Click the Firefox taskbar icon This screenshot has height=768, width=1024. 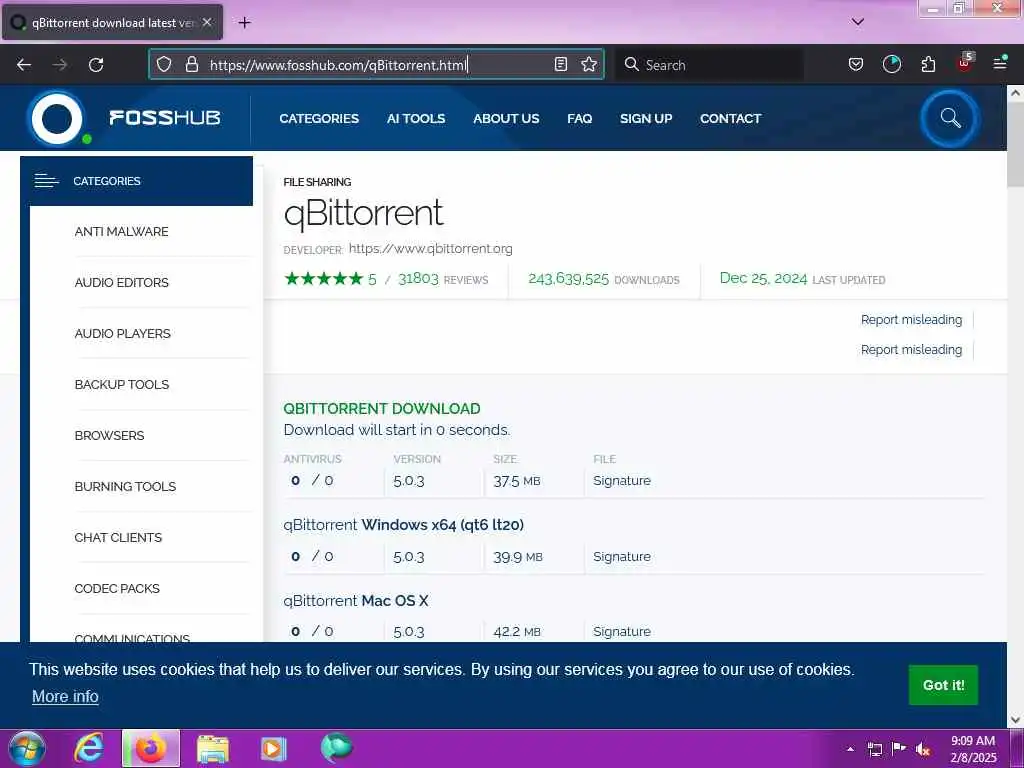(x=151, y=748)
